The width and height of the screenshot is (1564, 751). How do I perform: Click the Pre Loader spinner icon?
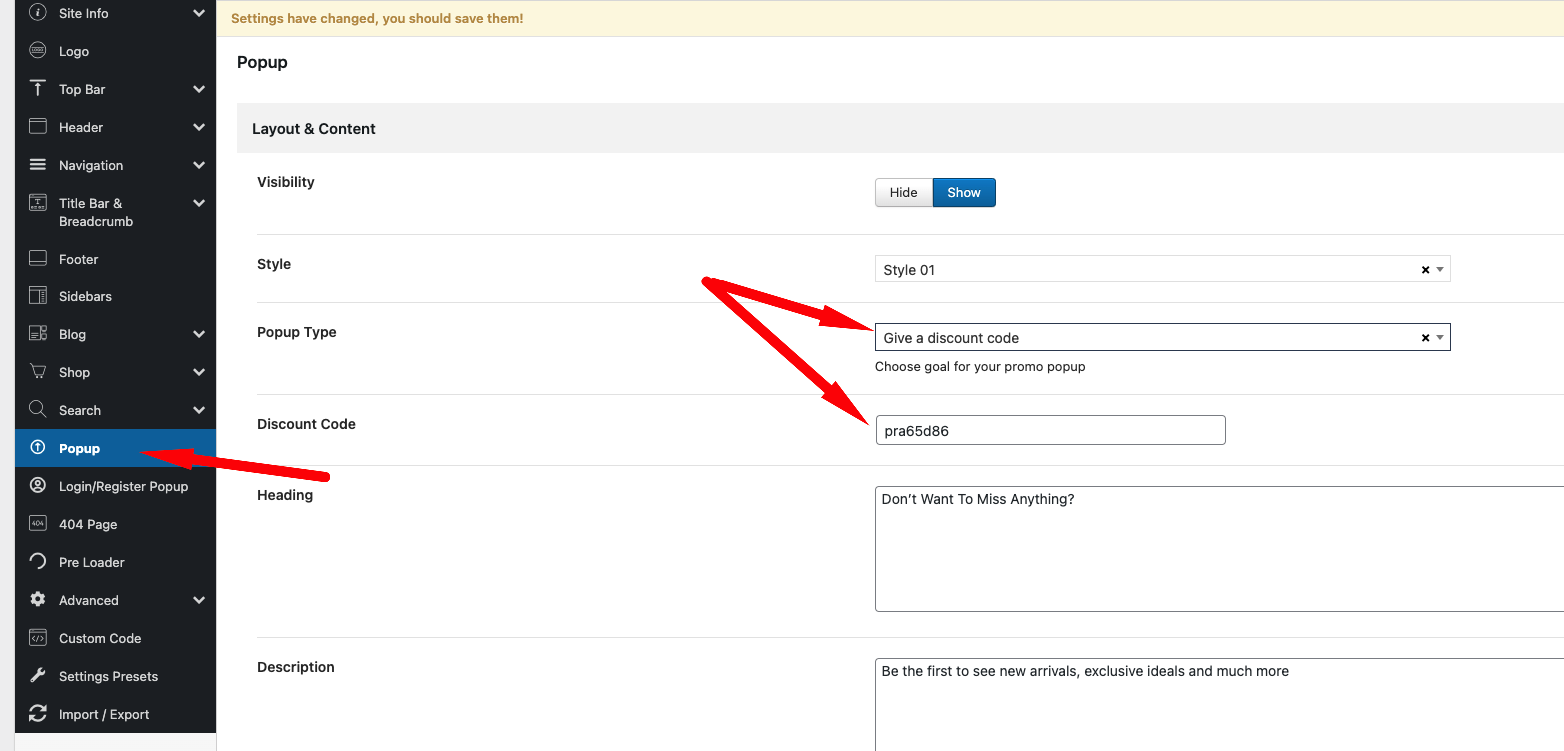[x=38, y=562]
